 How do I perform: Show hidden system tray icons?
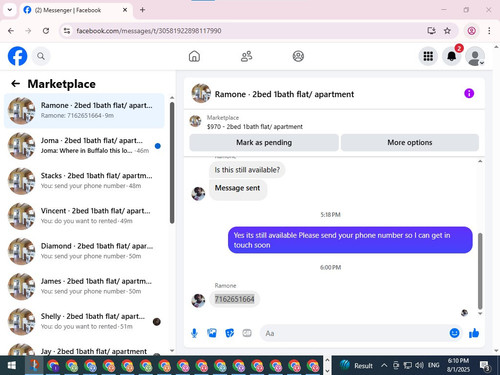pos(384,365)
